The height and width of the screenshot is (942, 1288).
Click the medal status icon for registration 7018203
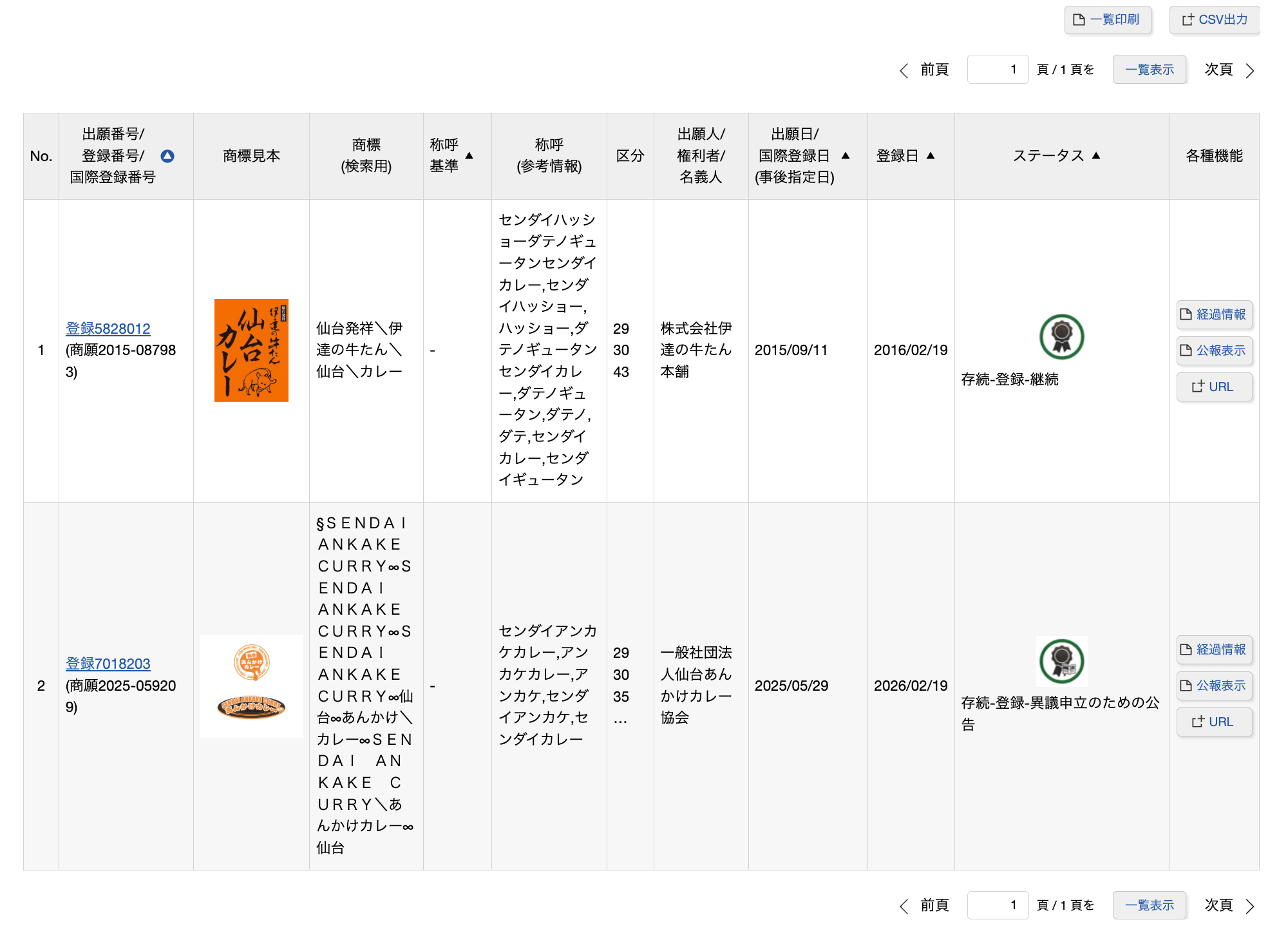pyautogui.click(x=1061, y=660)
